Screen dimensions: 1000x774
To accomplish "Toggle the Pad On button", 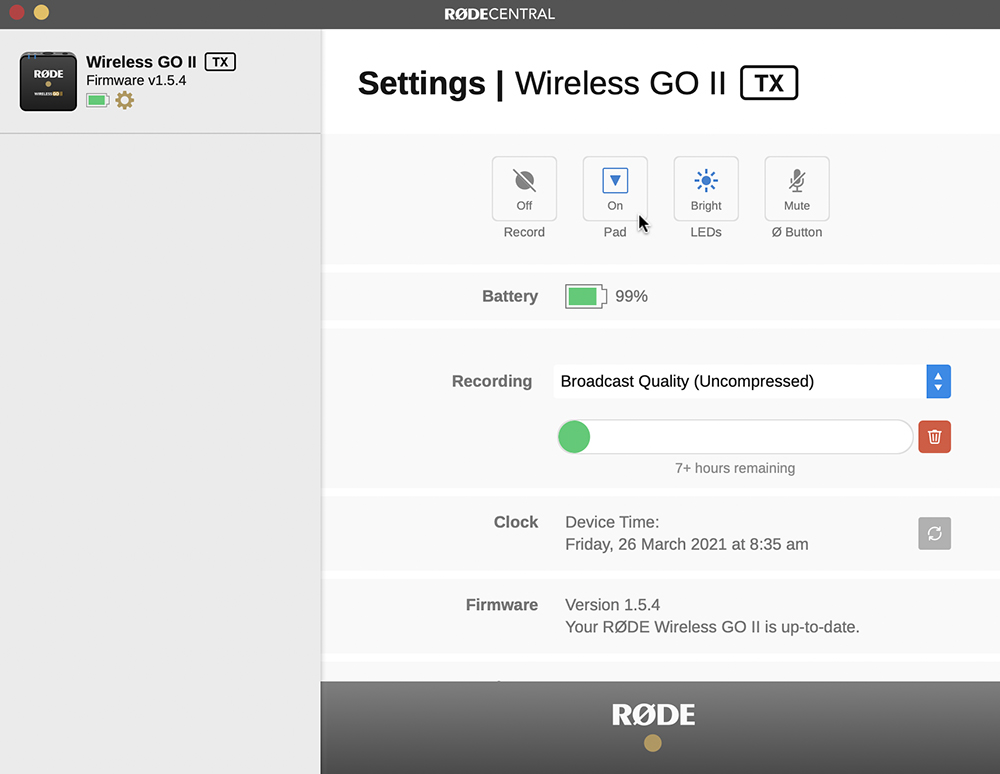I will [x=615, y=188].
